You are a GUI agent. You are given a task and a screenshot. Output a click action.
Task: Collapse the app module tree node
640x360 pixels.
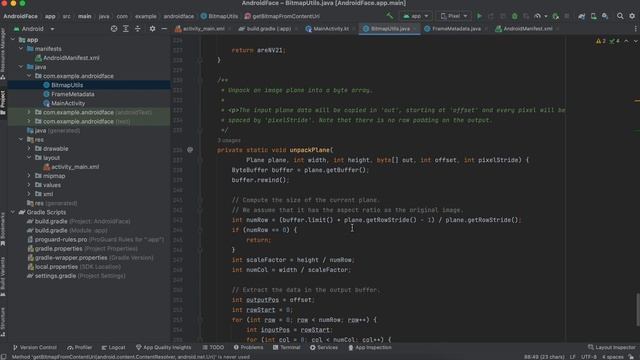(x=13, y=40)
